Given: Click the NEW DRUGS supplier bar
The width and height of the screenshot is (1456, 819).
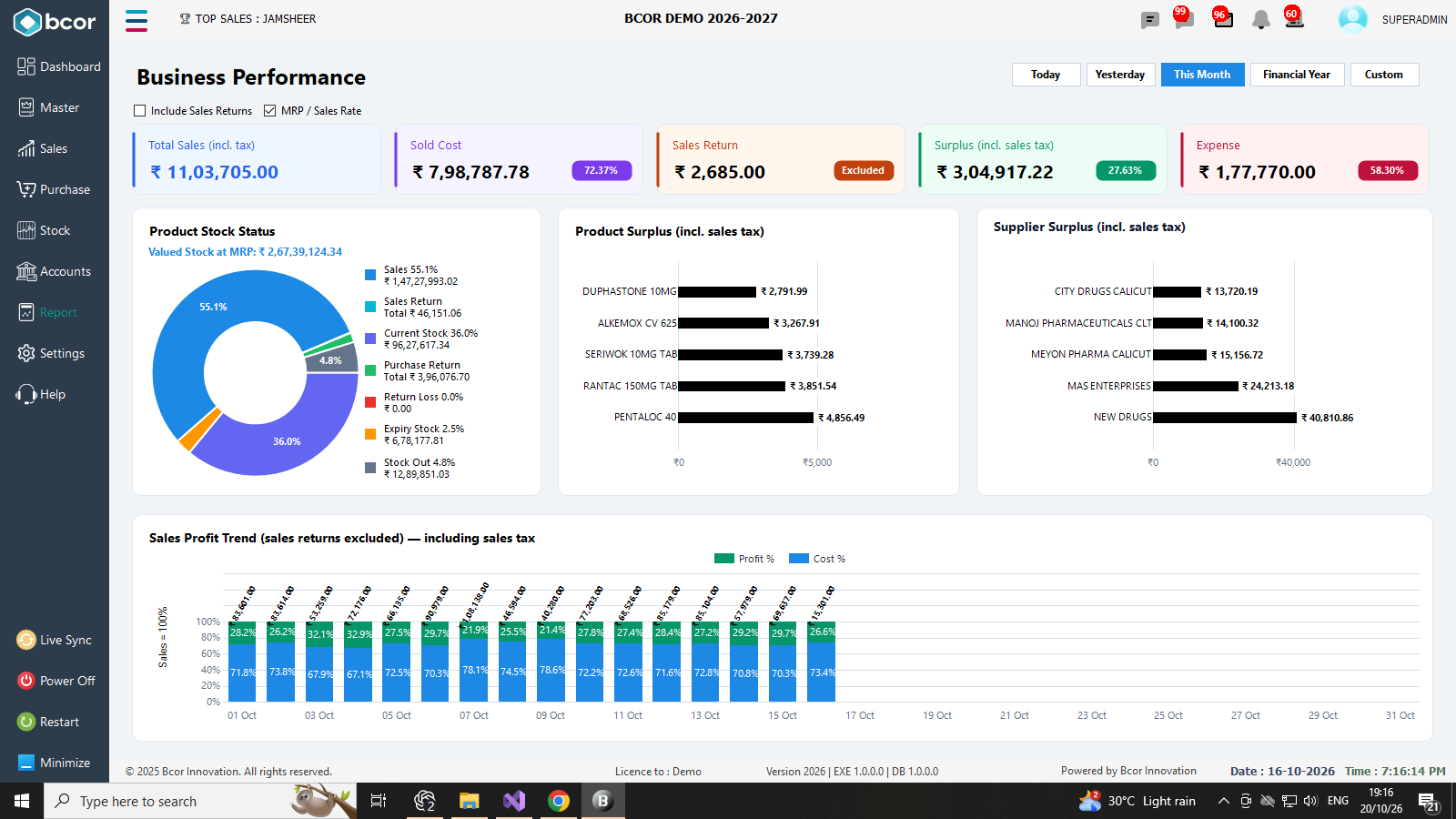Looking at the screenshot, I should 1225,418.
